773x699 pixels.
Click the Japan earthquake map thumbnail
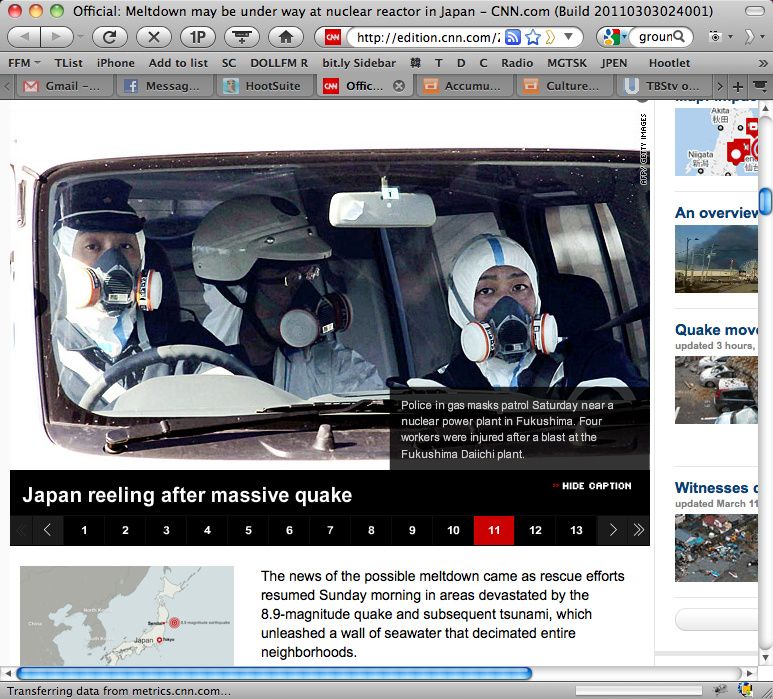tap(127, 616)
